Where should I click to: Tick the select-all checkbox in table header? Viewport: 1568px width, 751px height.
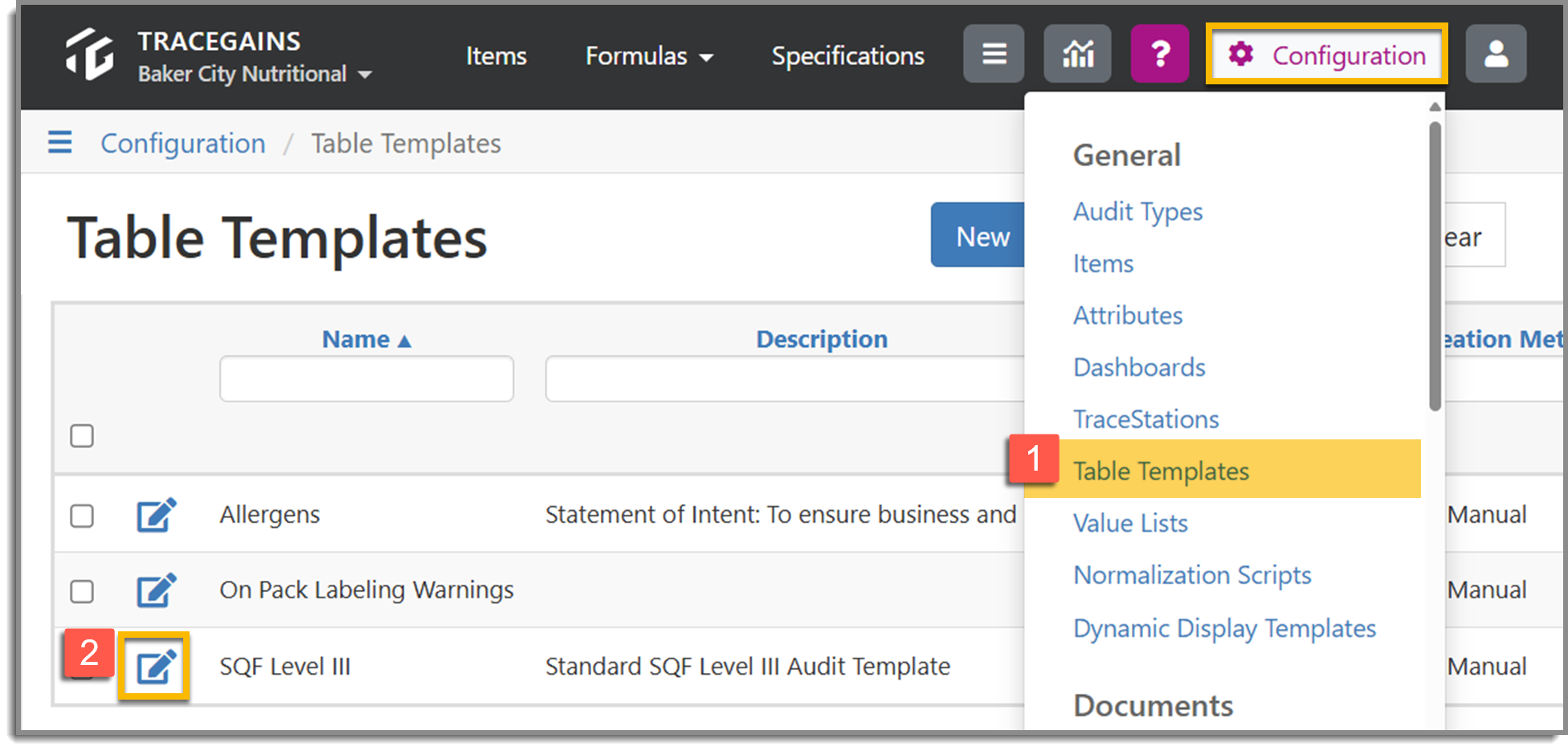click(x=82, y=436)
